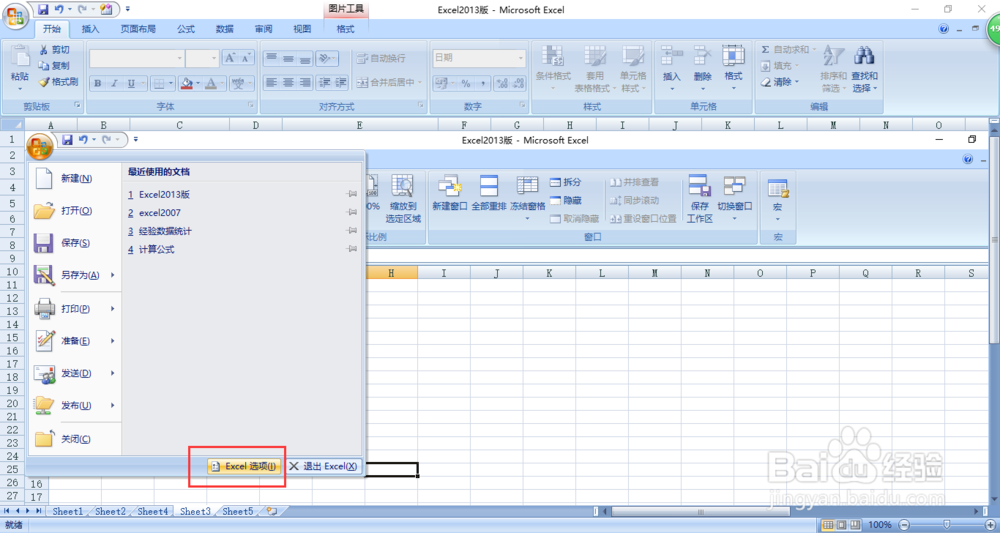Viewport: 1000px width, 533px height.
Task: Expand the Save As (另存为) submenu arrow
Action: 113,275
